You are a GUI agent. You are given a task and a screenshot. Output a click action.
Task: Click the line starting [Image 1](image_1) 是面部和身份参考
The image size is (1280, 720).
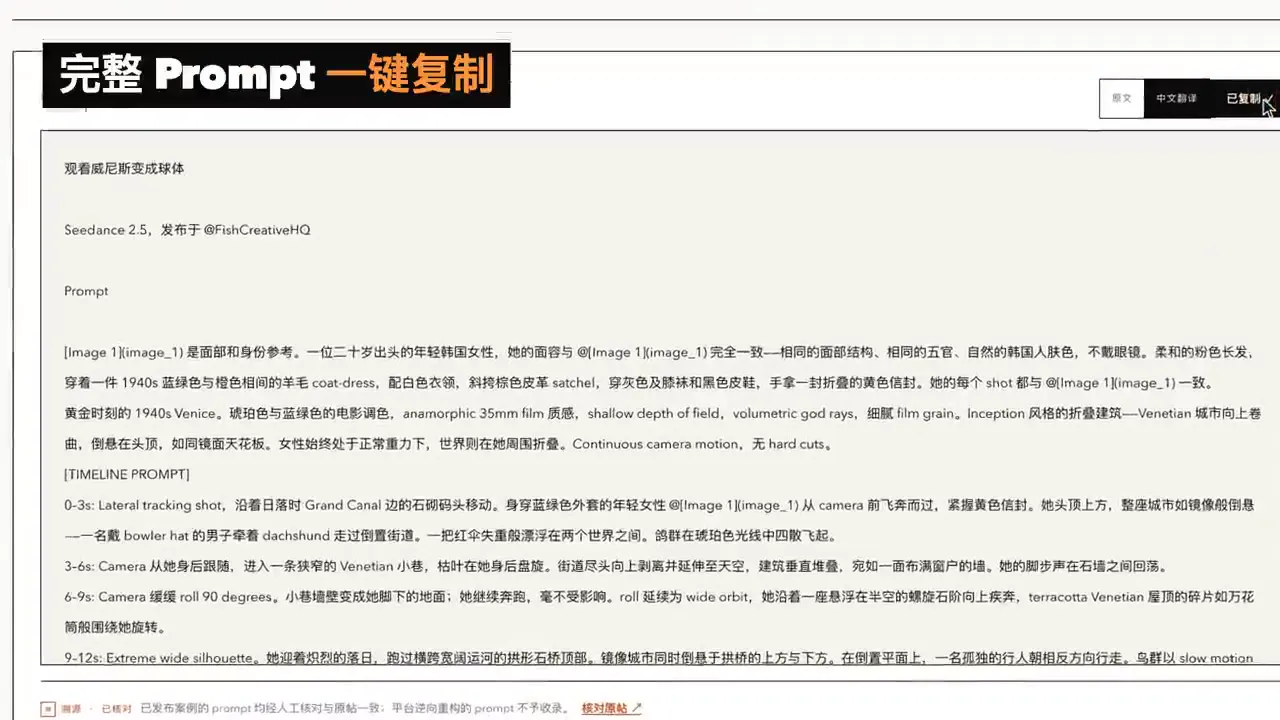(658, 352)
